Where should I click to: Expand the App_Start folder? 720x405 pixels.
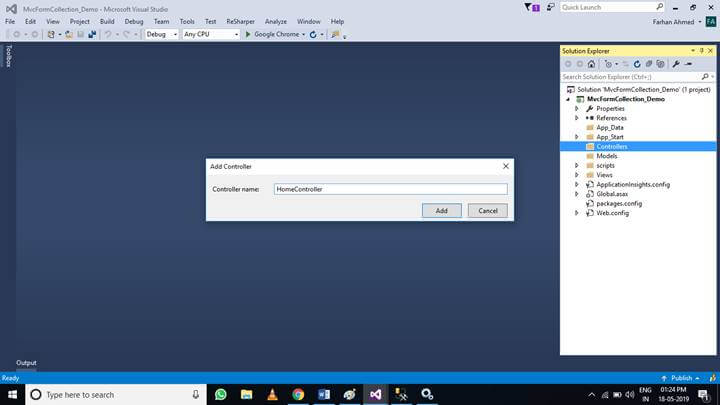click(577, 137)
